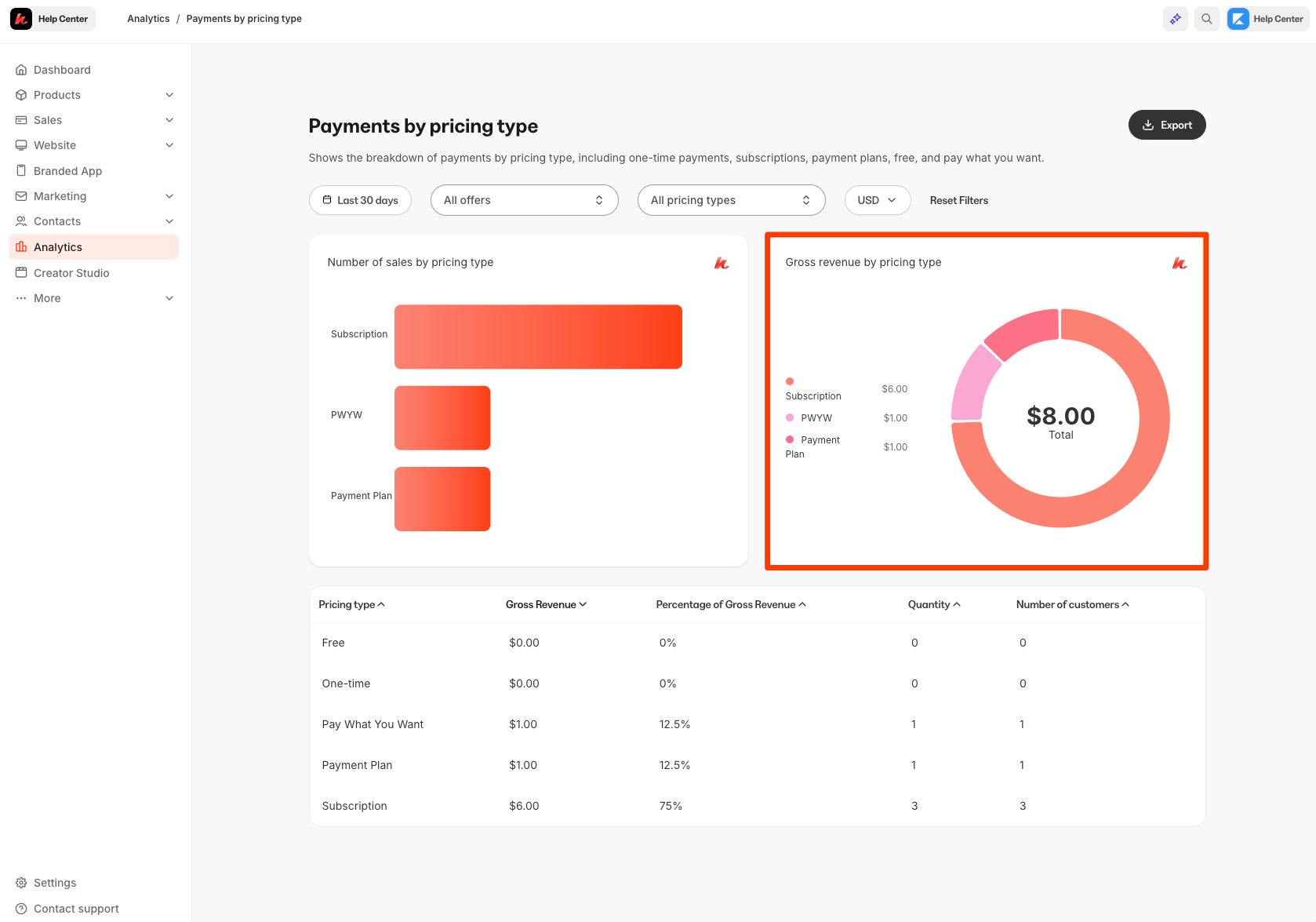Click the Subscription legend dot in the donut chart
Screen dimensions: 1316x922
click(790, 381)
